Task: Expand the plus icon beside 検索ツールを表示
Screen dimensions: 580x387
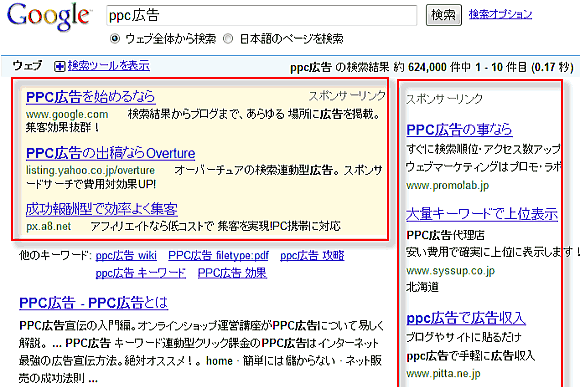Action: pos(59,67)
